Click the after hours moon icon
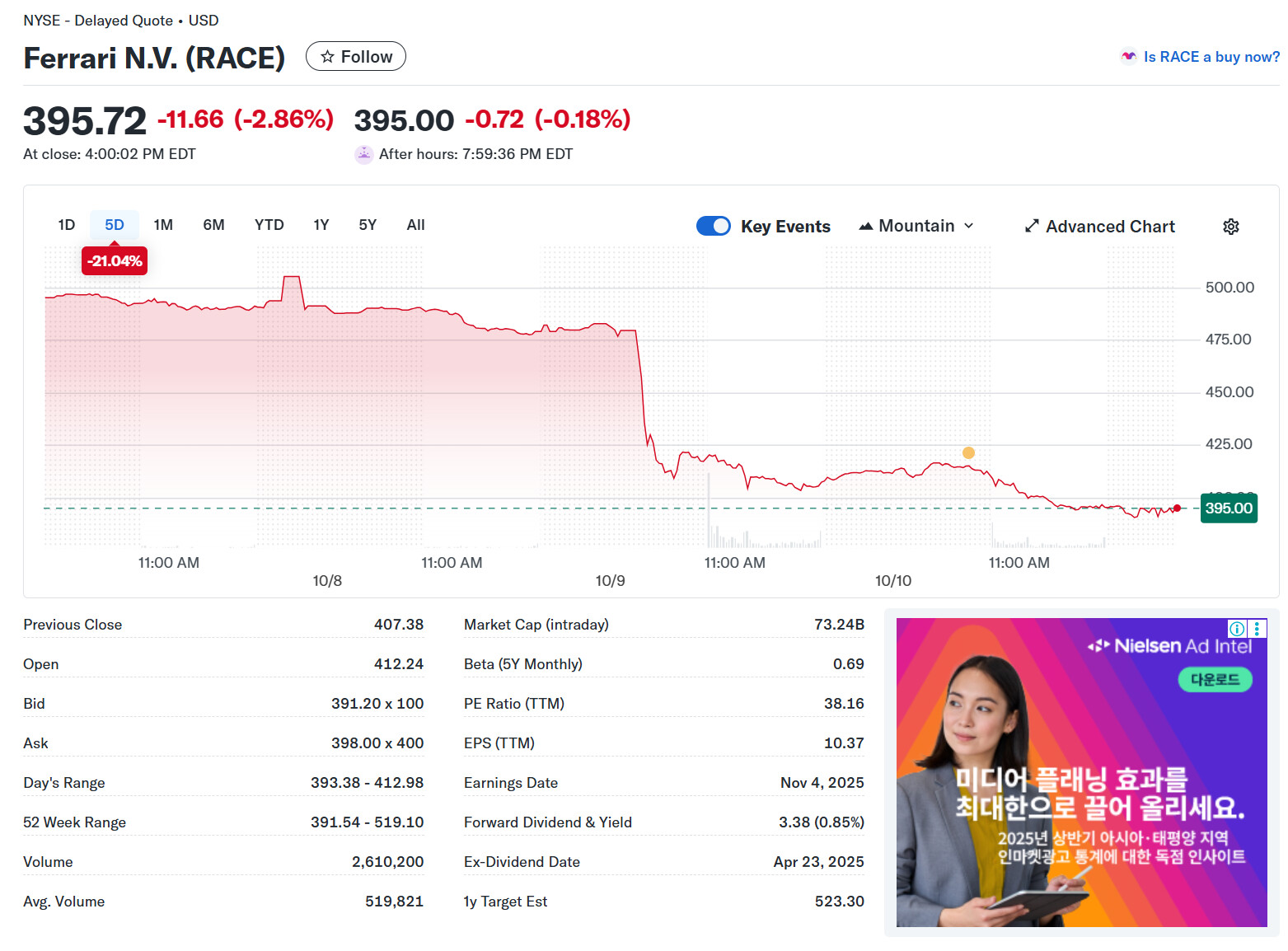 click(363, 154)
